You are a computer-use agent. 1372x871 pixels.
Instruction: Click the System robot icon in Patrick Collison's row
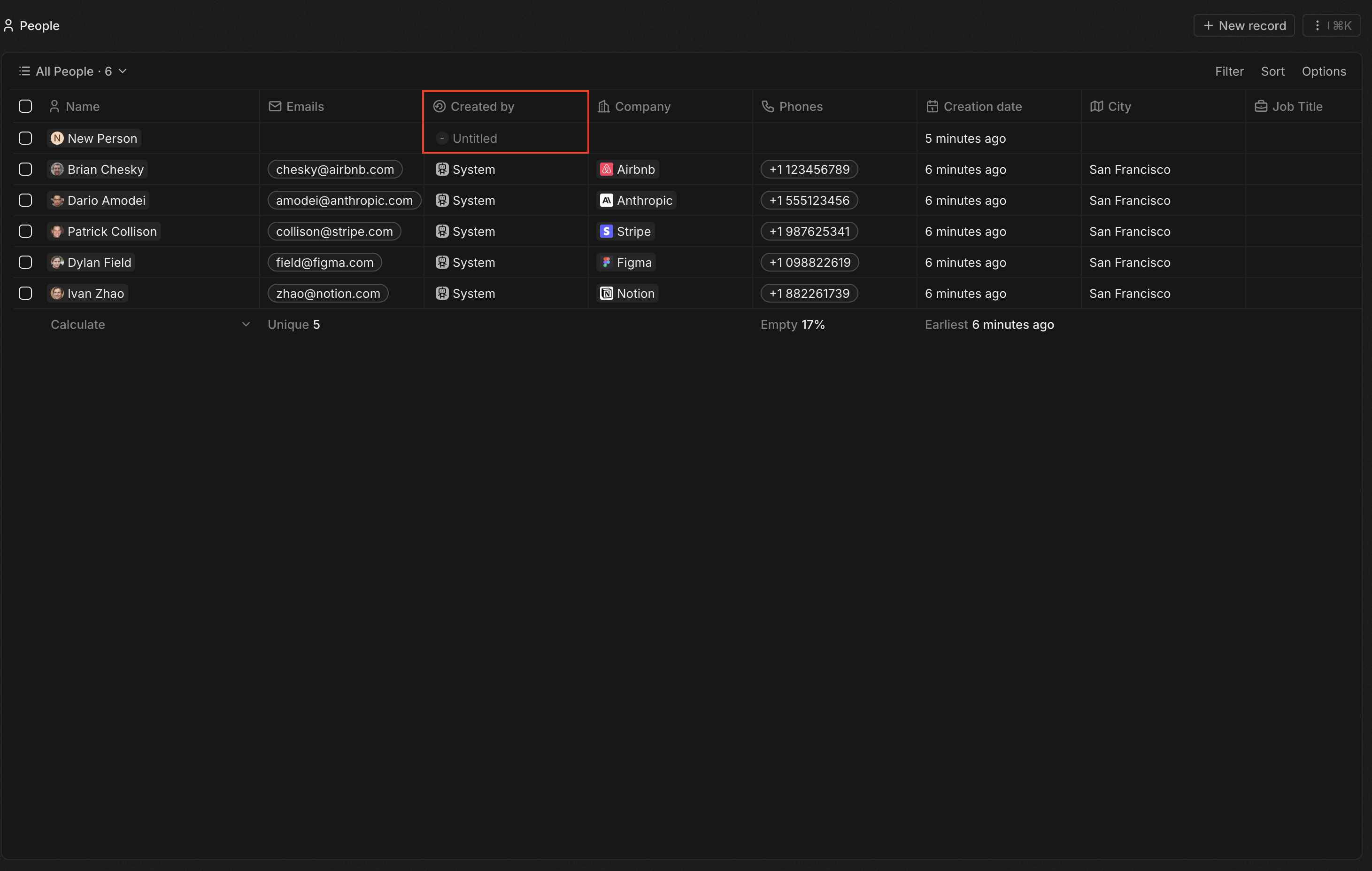pyautogui.click(x=442, y=232)
